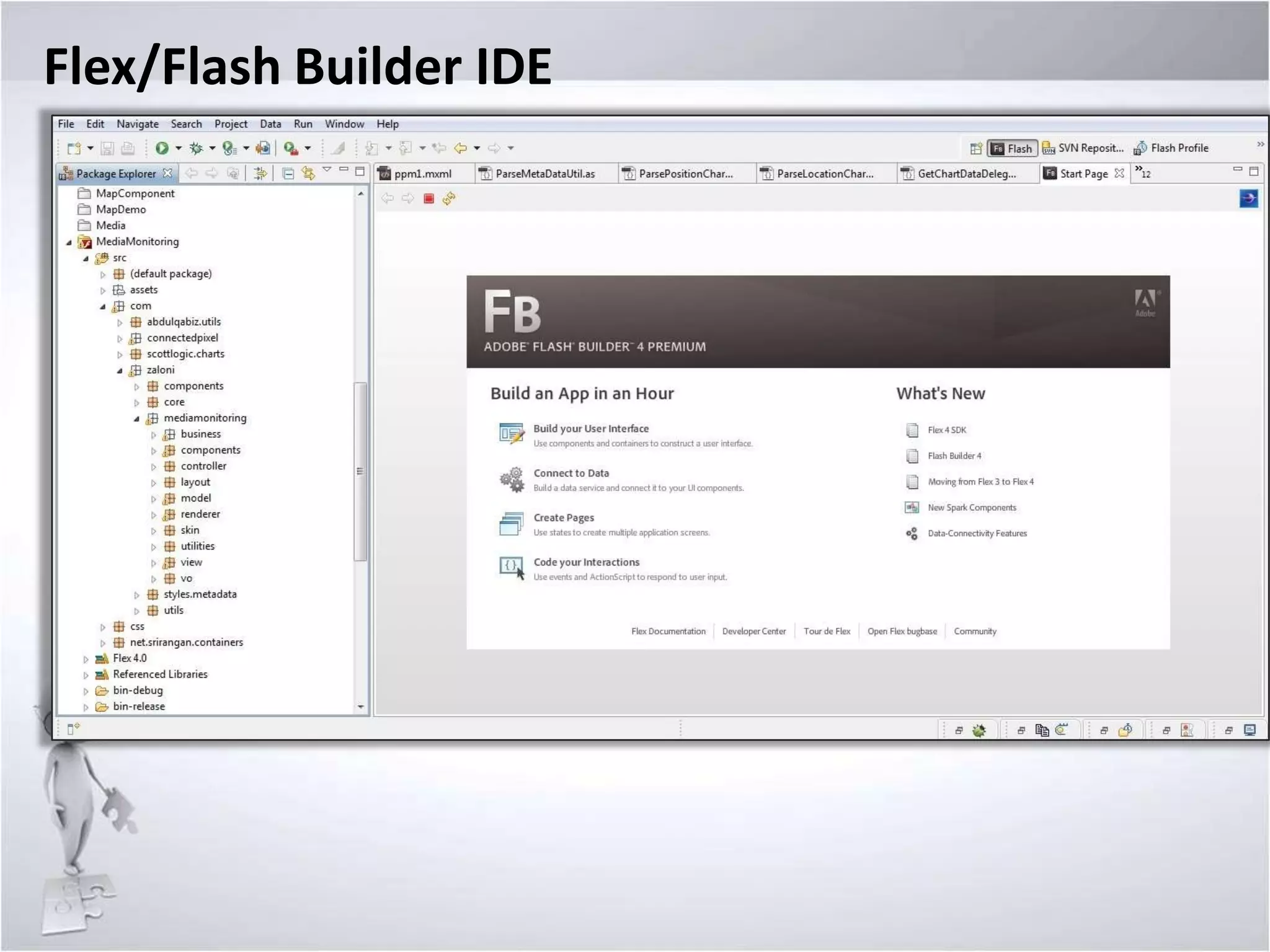1270x952 pixels.
Task: Click the New wizard toolbar icon
Action: (74, 148)
